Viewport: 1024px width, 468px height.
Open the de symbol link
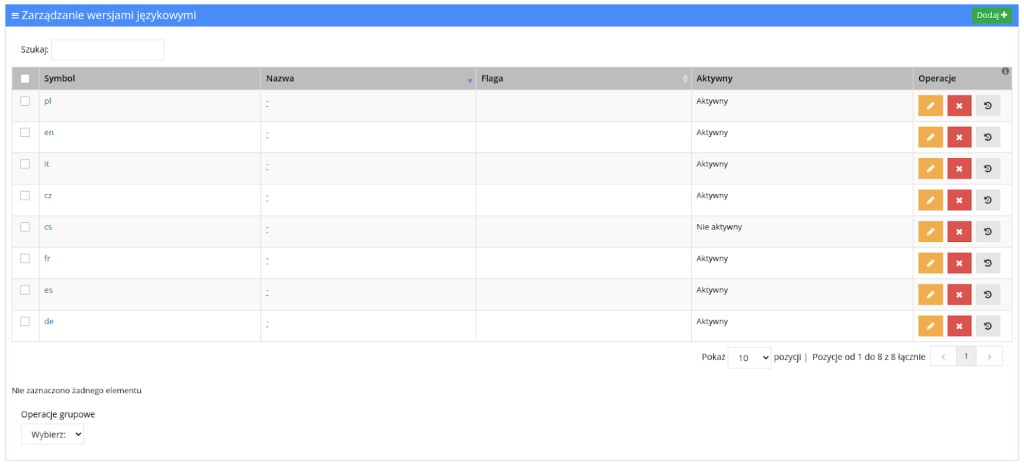[49, 321]
